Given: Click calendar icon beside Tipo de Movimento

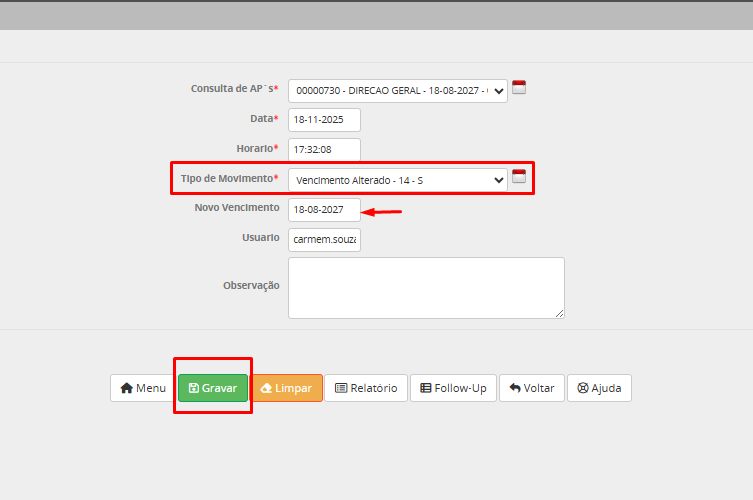Looking at the screenshot, I should click(x=519, y=177).
